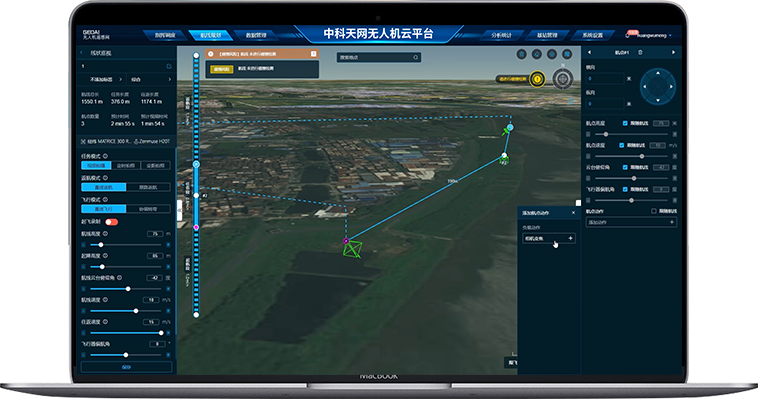Open the drone and camera selector MATRICE 300
The image size is (758, 399).
tap(126, 142)
